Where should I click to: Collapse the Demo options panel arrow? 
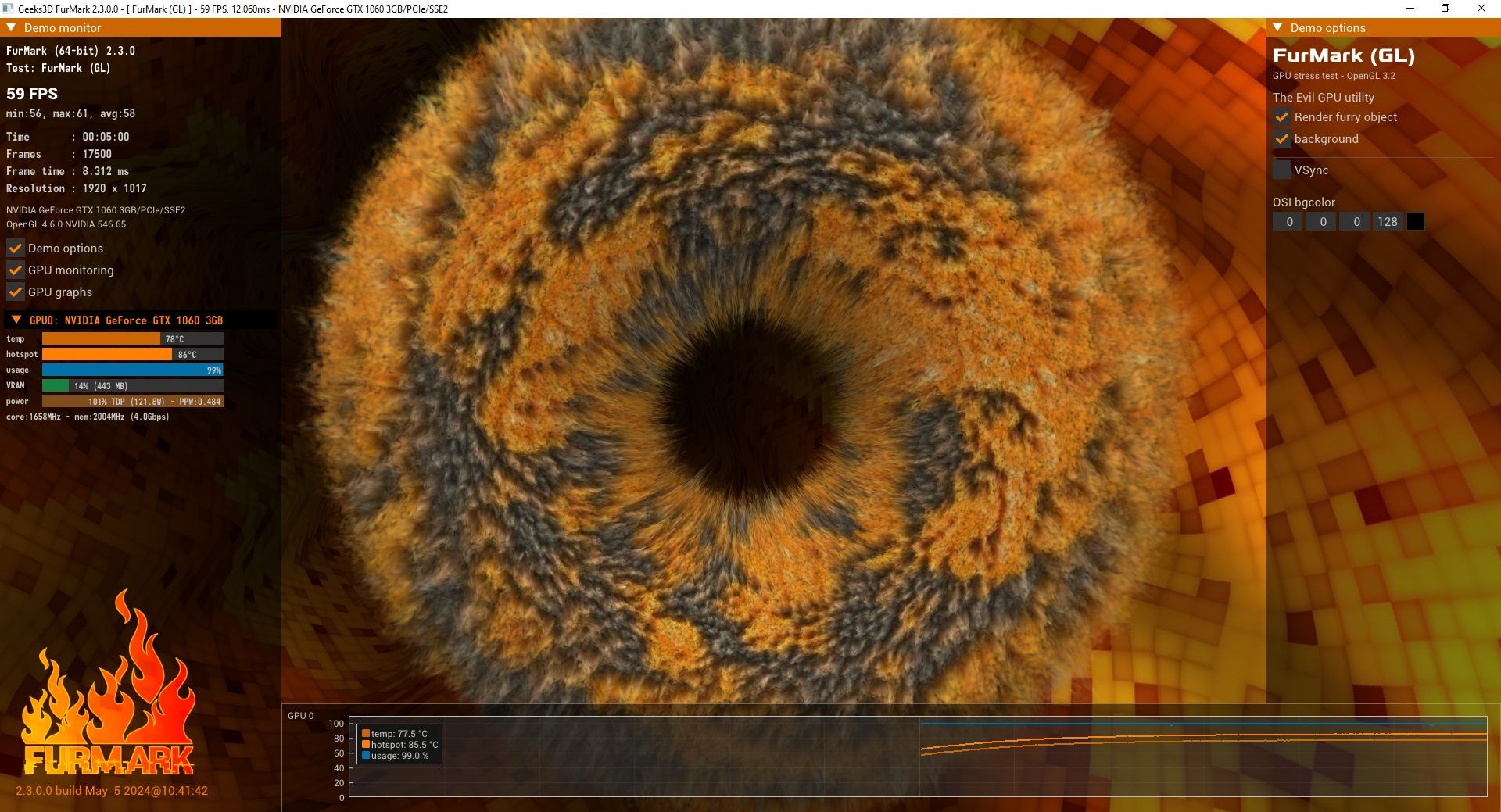[x=1277, y=27]
